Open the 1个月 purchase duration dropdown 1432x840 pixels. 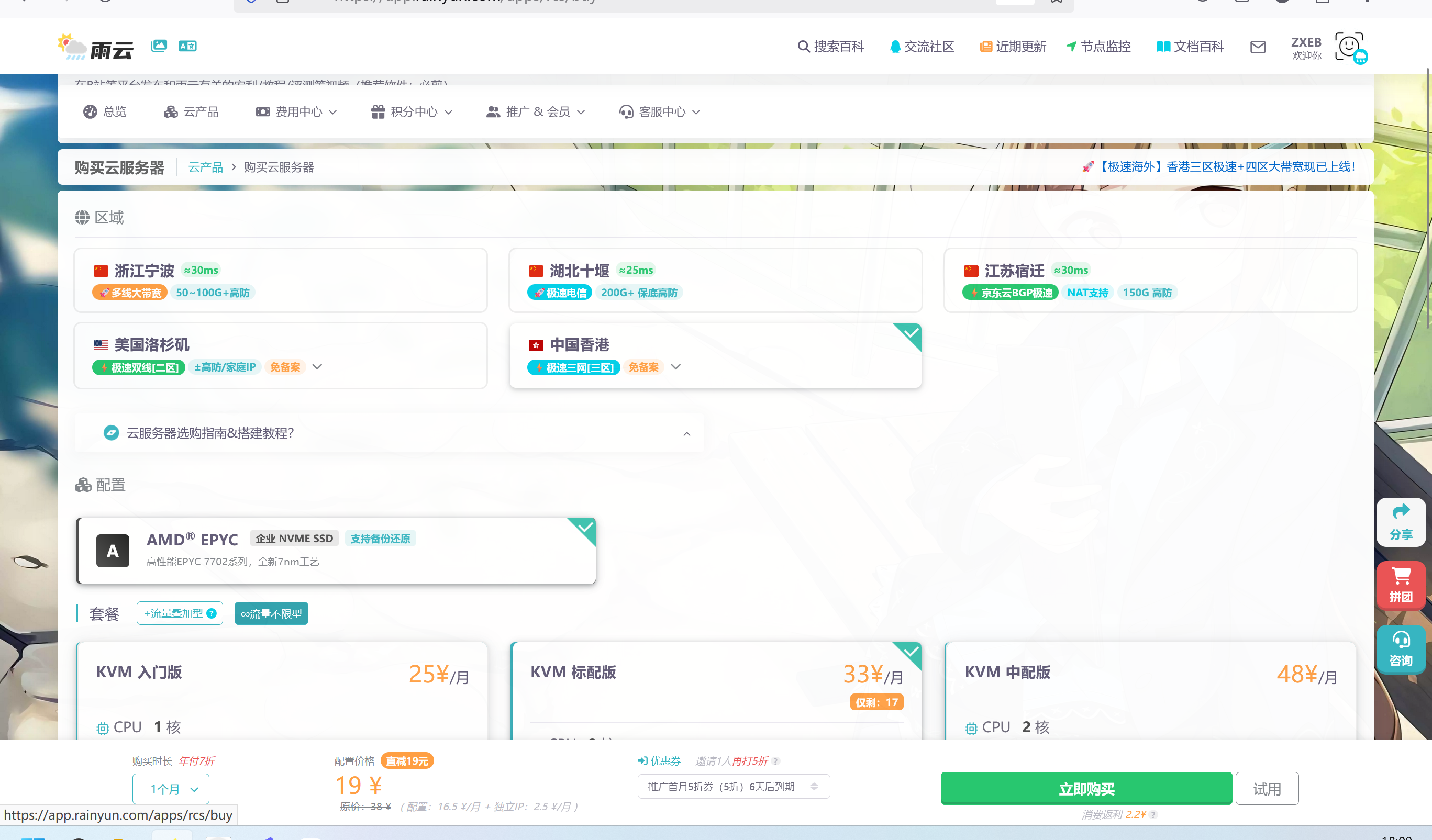pyautogui.click(x=171, y=788)
